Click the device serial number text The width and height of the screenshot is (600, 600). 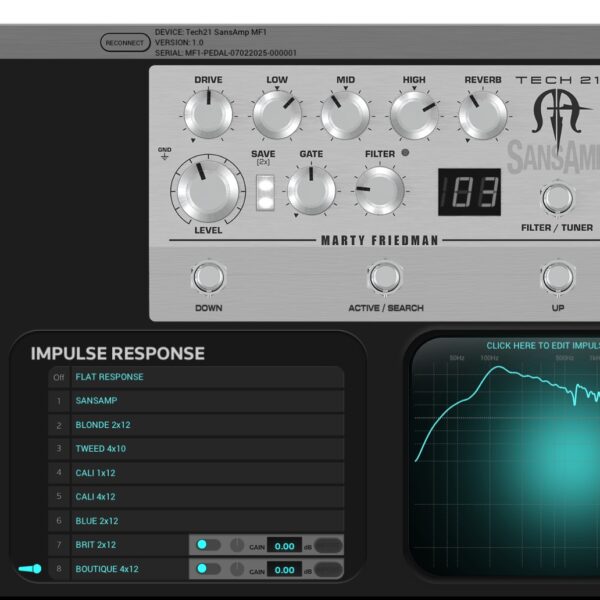[x=226, y=53]
